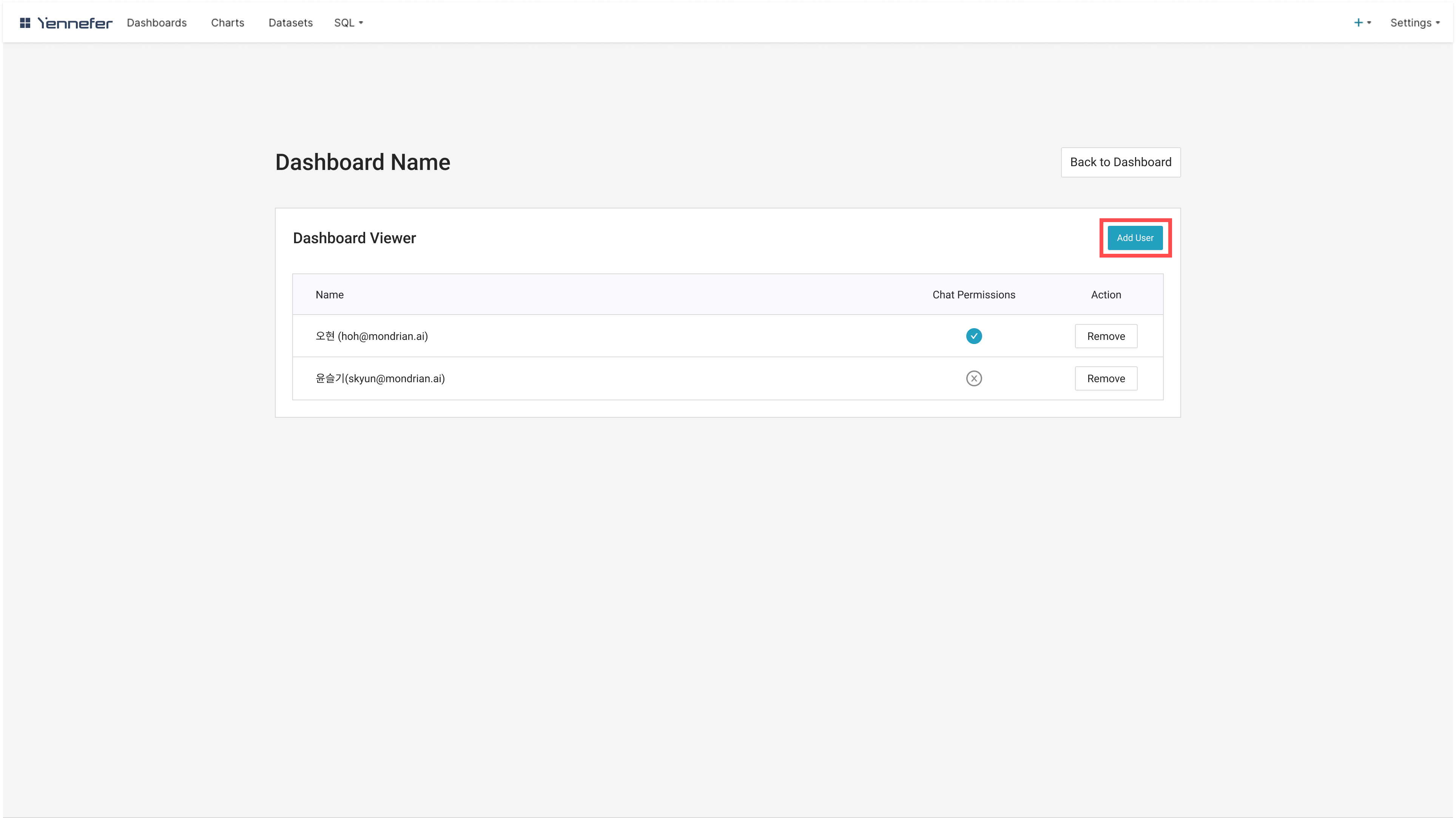The height and width of the screenshot is (818, 1456).
Task: Click the Chat Permissions column header
Action: [x=973, y=295]
